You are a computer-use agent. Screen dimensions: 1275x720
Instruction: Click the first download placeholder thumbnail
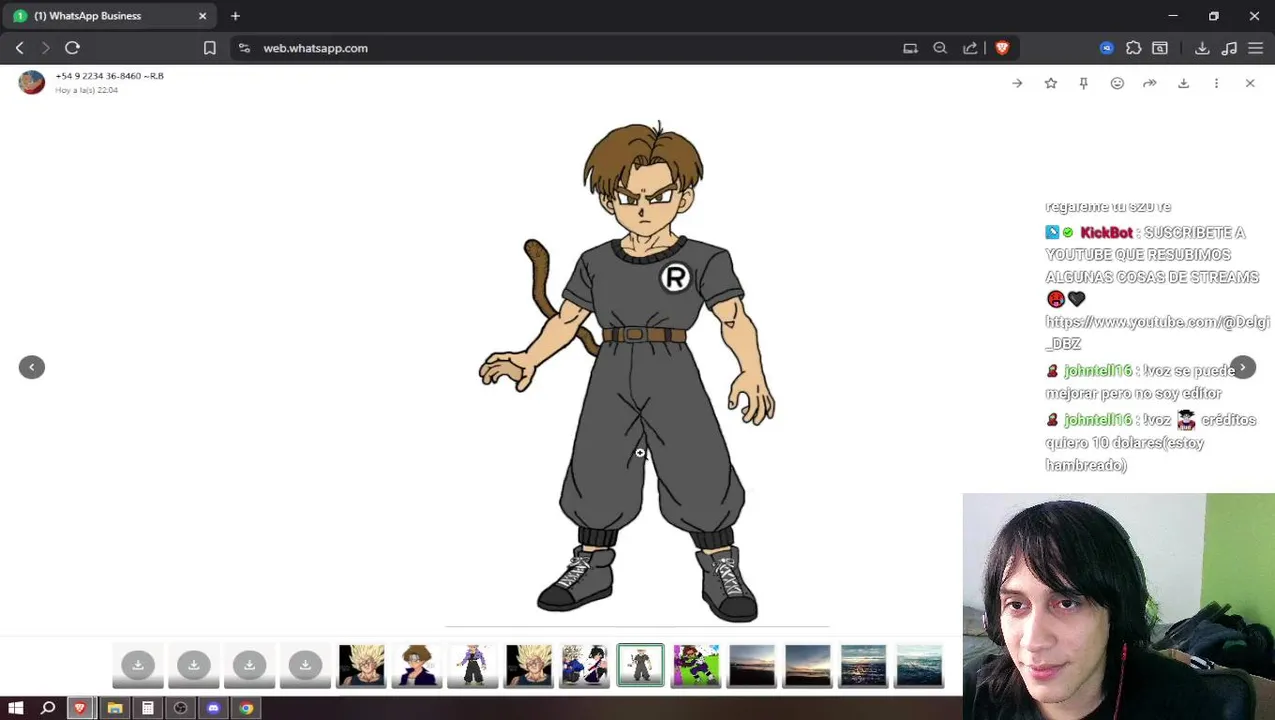coord(138,666)
